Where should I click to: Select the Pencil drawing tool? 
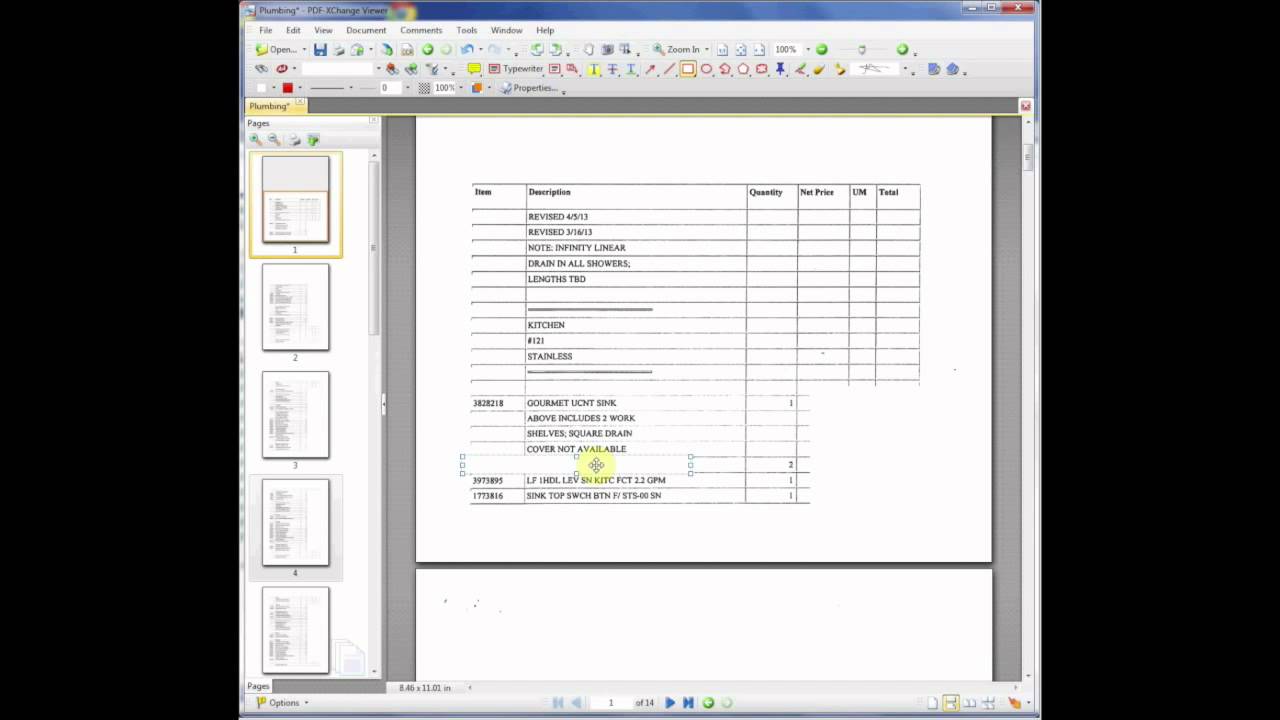(800, 69)
